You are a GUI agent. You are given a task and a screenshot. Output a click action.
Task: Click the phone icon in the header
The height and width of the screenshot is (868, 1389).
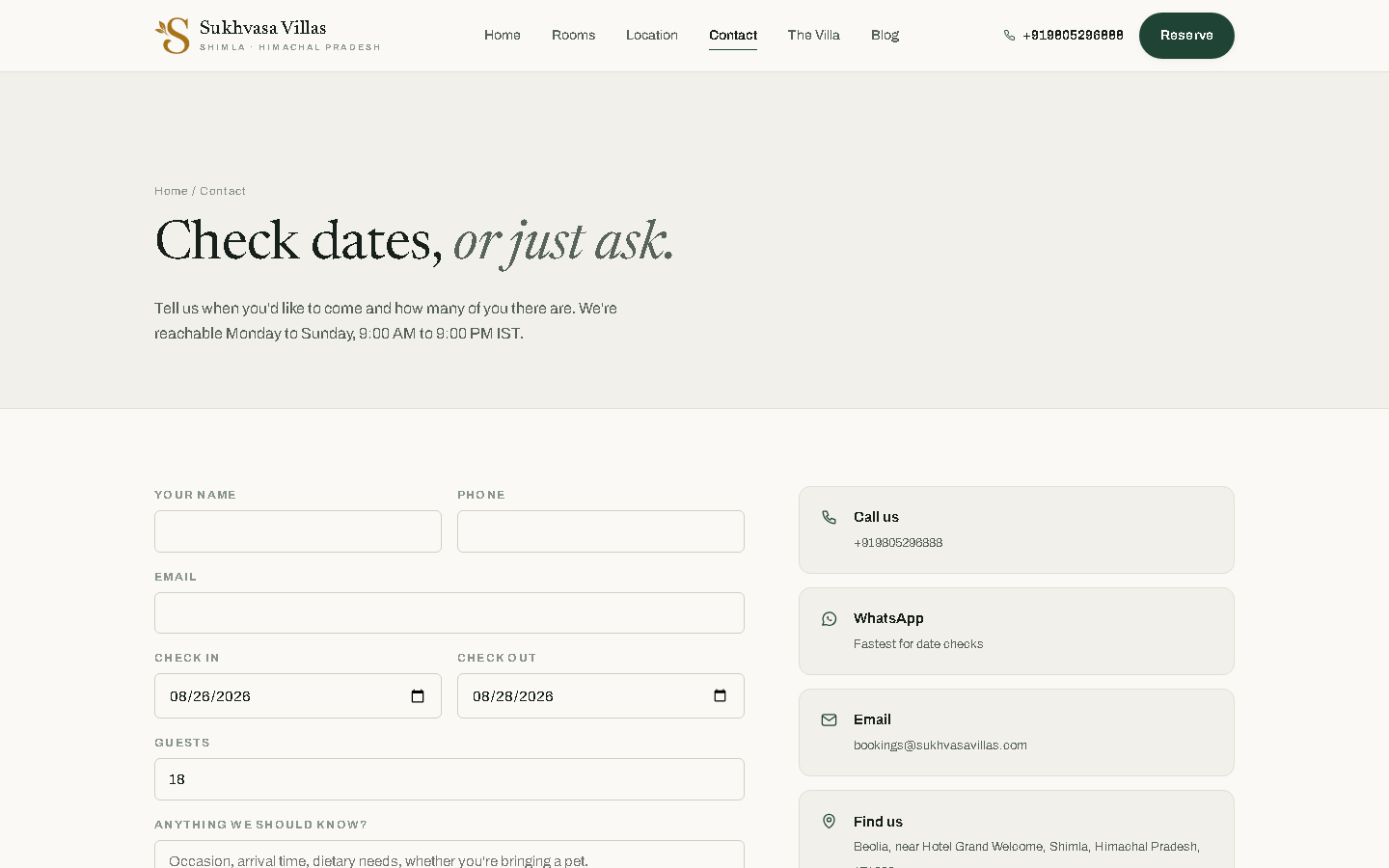coord(1009,36)
